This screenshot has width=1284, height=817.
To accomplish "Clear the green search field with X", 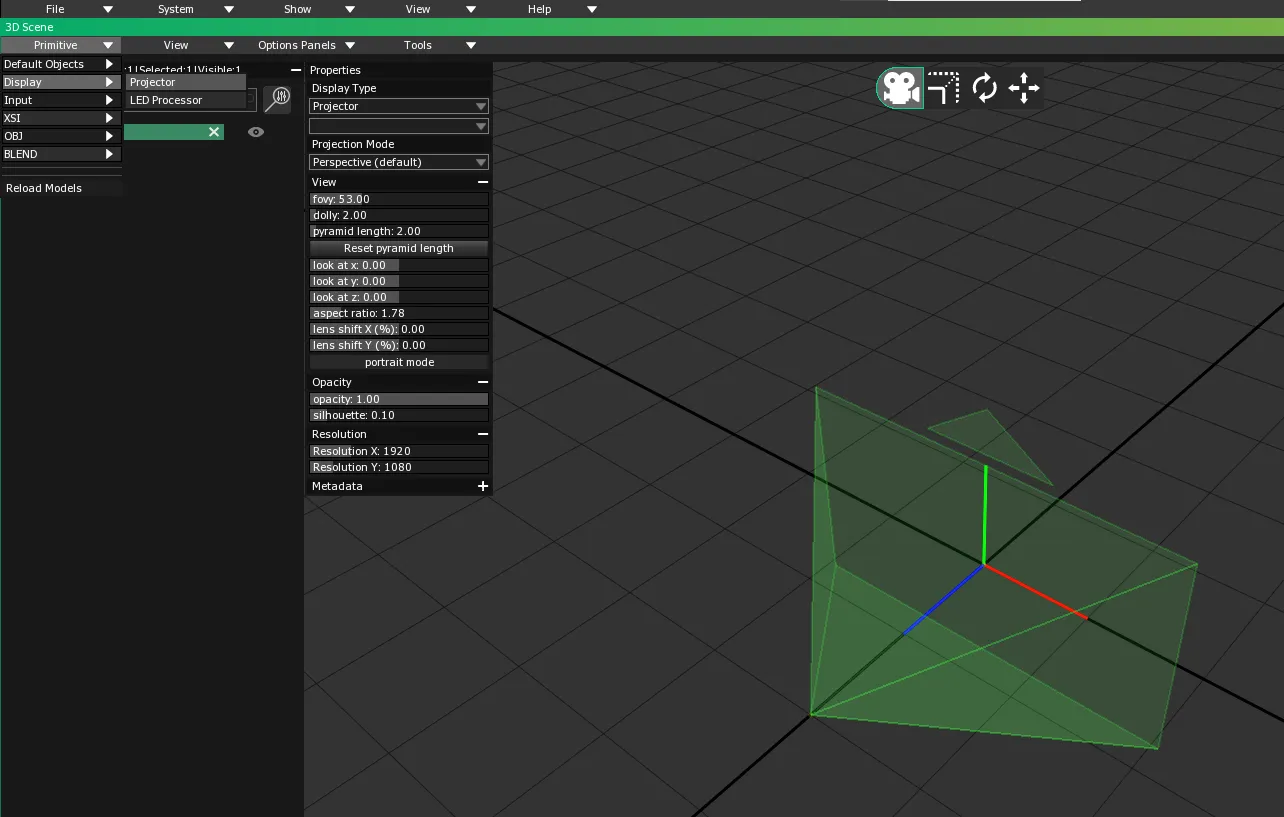I will click(213, 132).
